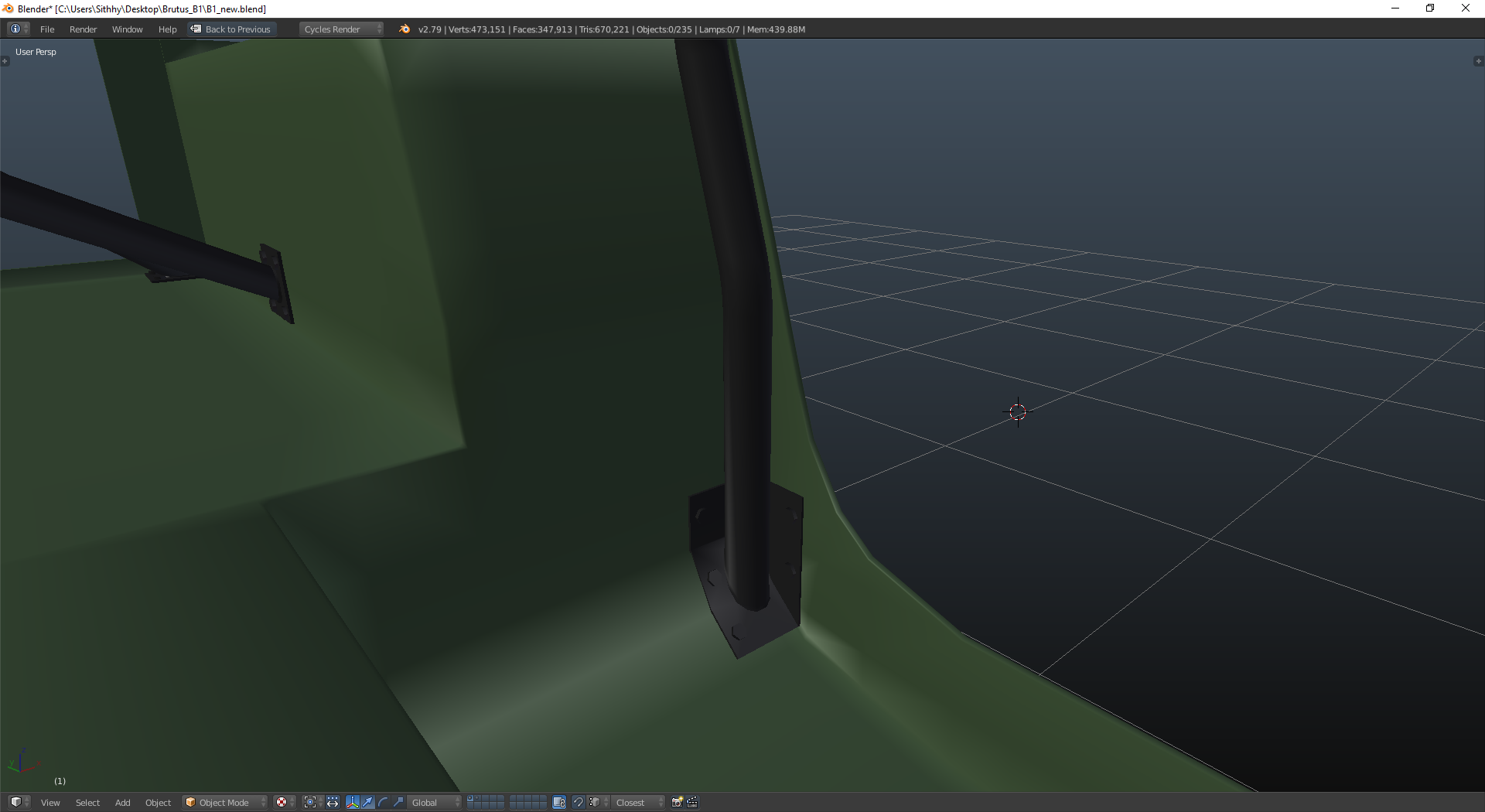Click the viewport shading sphere icon
The height and width of the screenshot is (812, 1485).
tap(282, 802)
